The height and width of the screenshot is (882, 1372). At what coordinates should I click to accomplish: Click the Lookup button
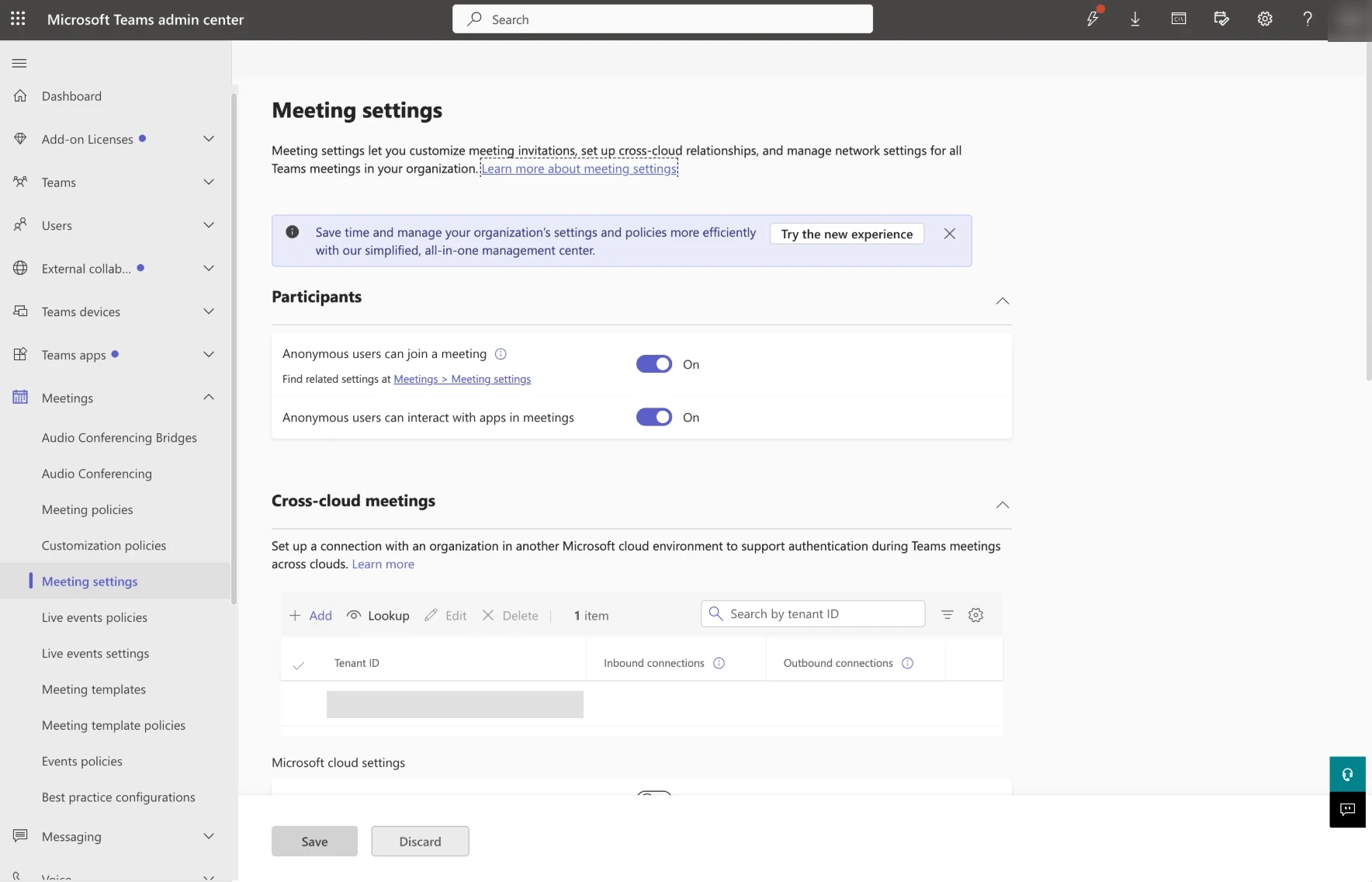378,615
